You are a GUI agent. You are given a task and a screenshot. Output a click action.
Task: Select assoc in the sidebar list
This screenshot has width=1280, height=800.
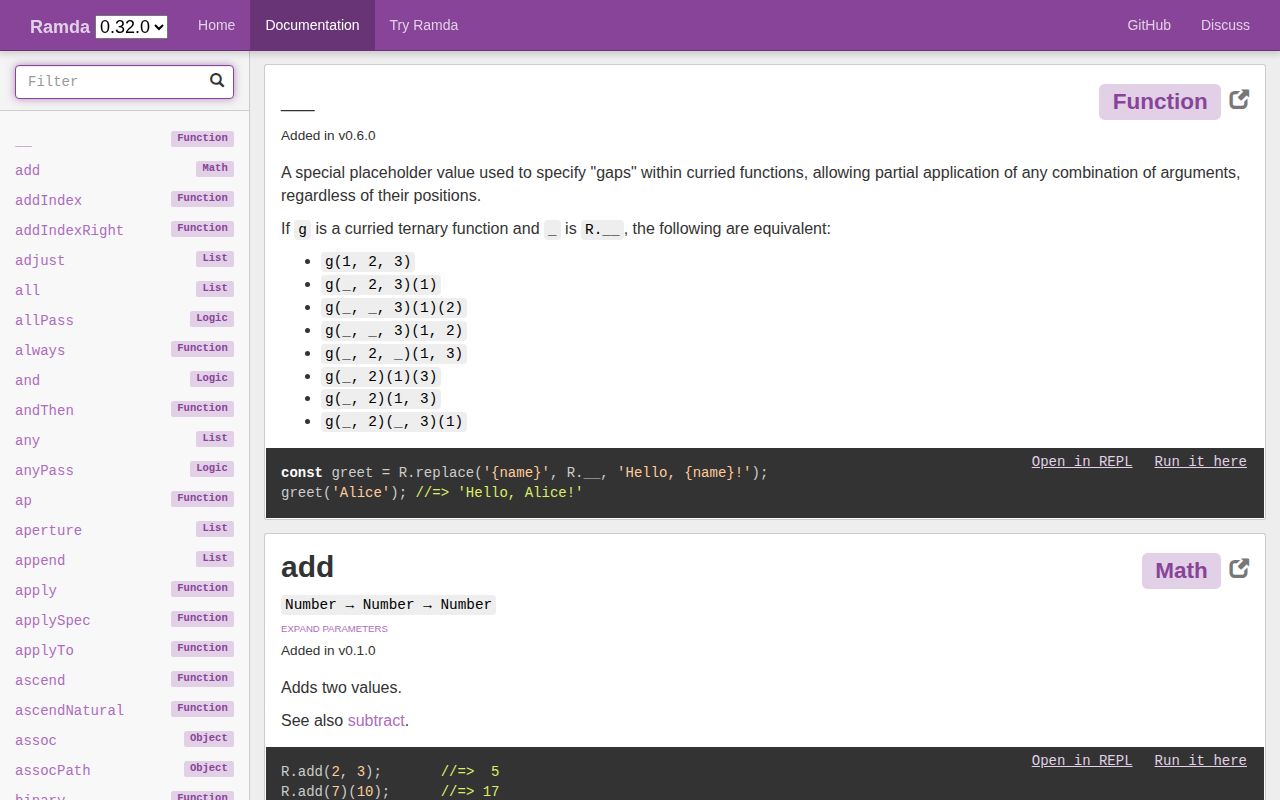(124, 740)
